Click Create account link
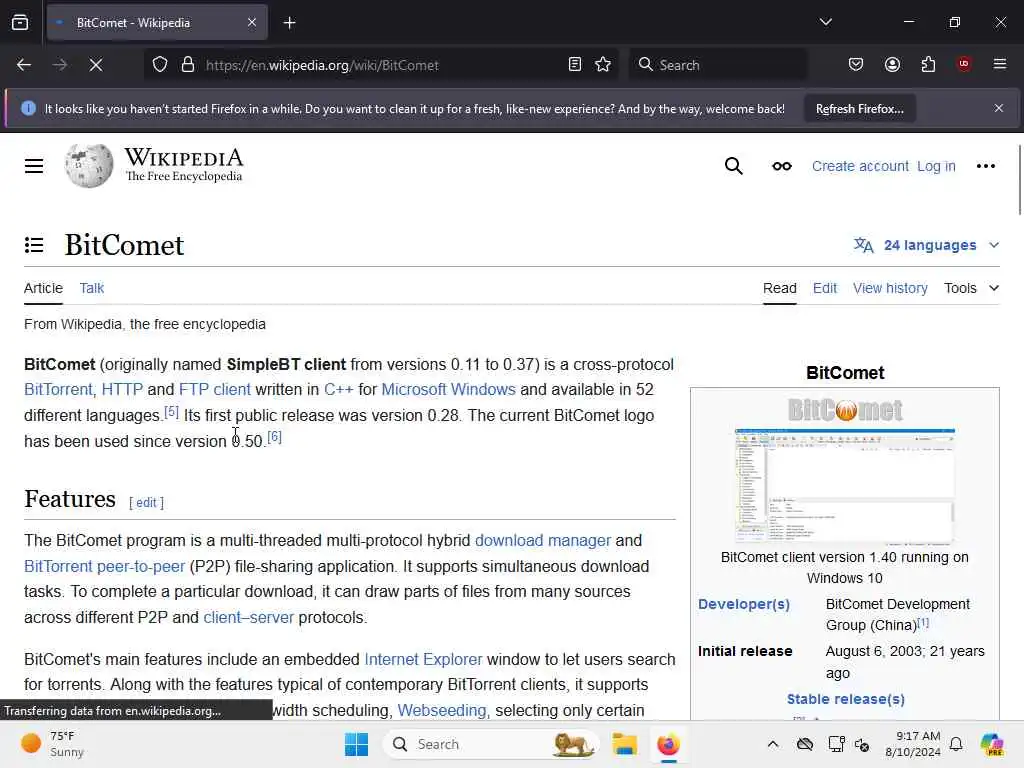 tap(860, 166)
